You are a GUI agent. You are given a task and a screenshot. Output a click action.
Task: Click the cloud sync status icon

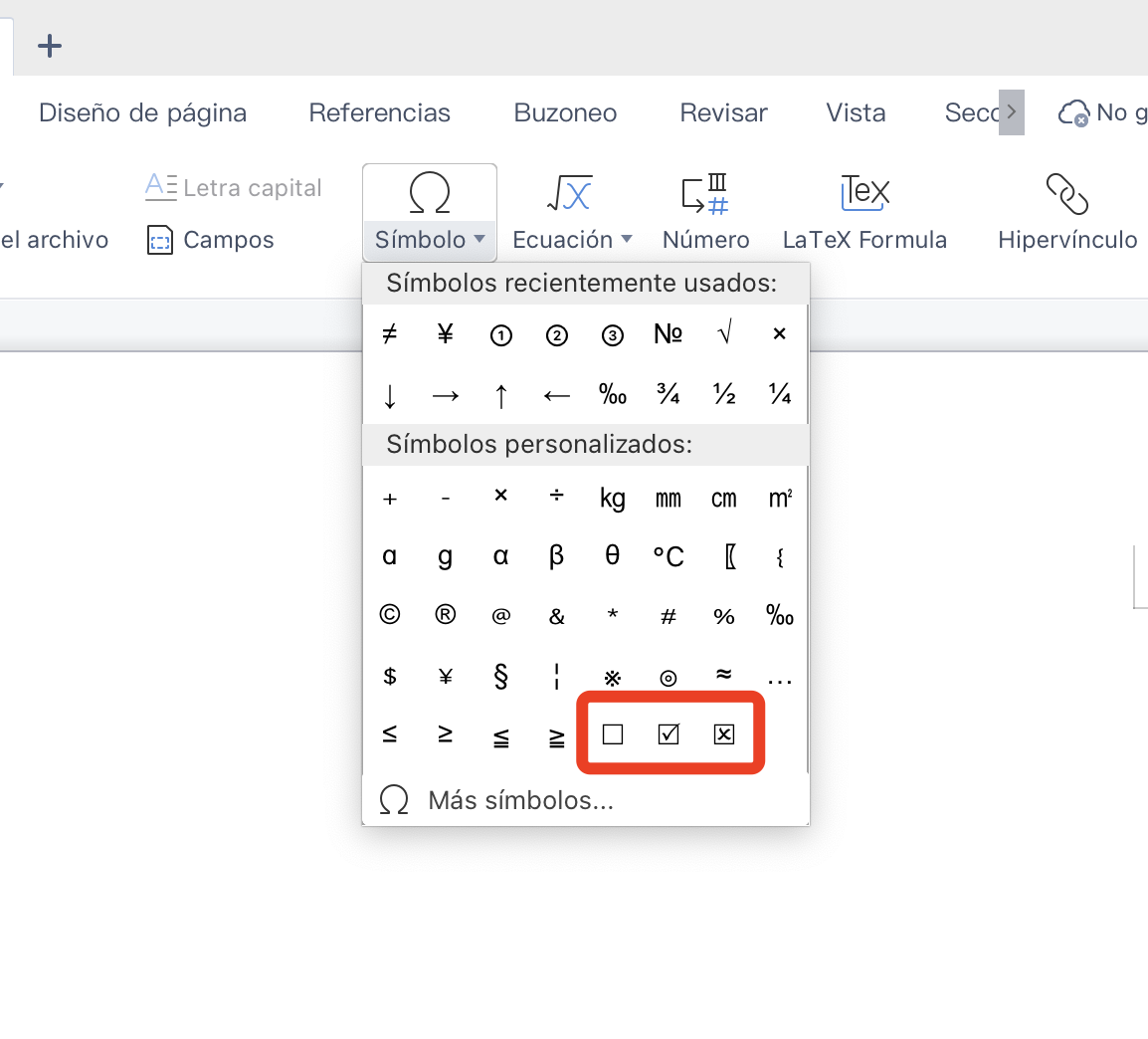(x=1073, y=112)
